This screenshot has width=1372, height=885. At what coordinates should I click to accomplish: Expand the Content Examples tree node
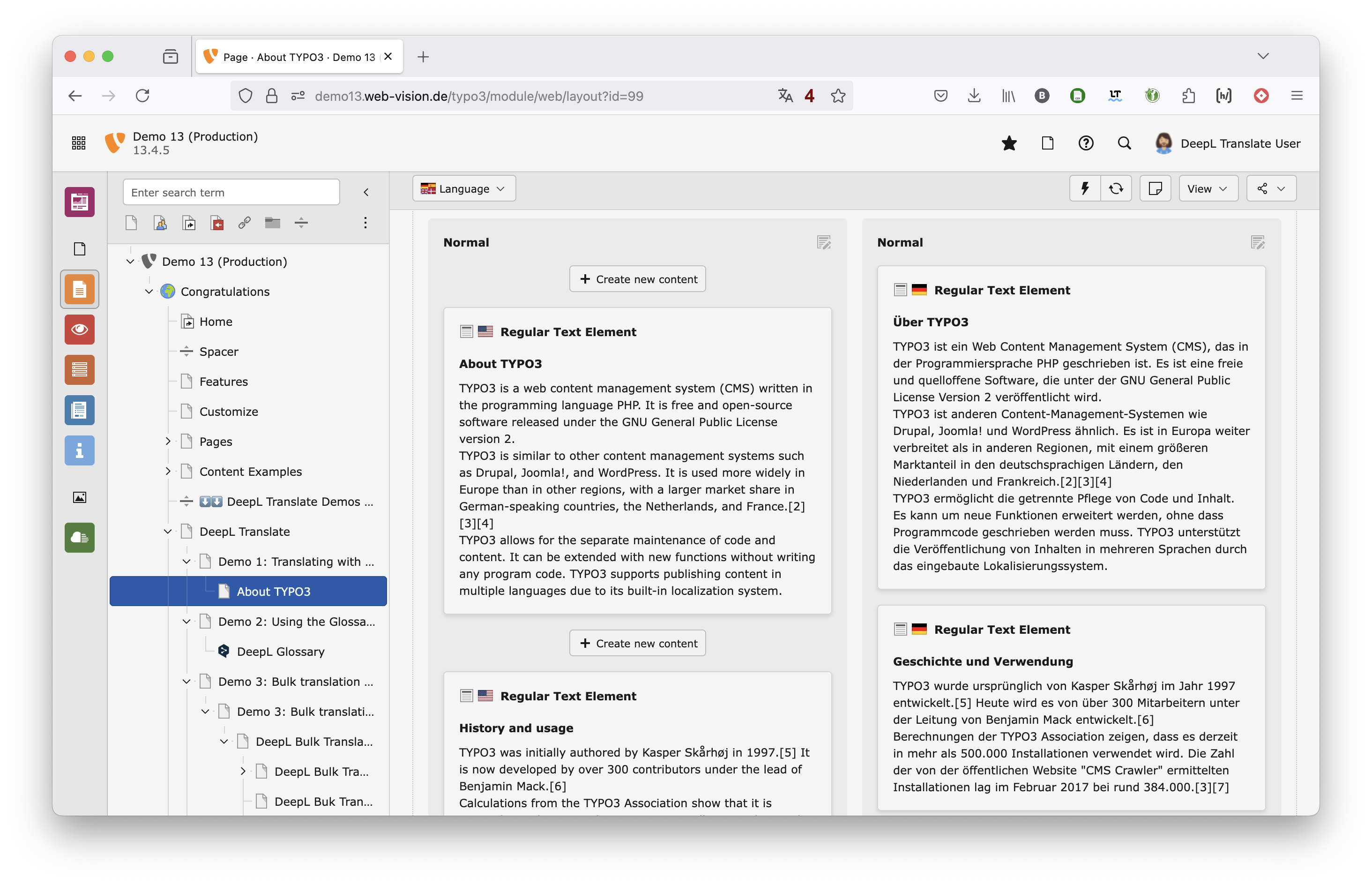168,471
